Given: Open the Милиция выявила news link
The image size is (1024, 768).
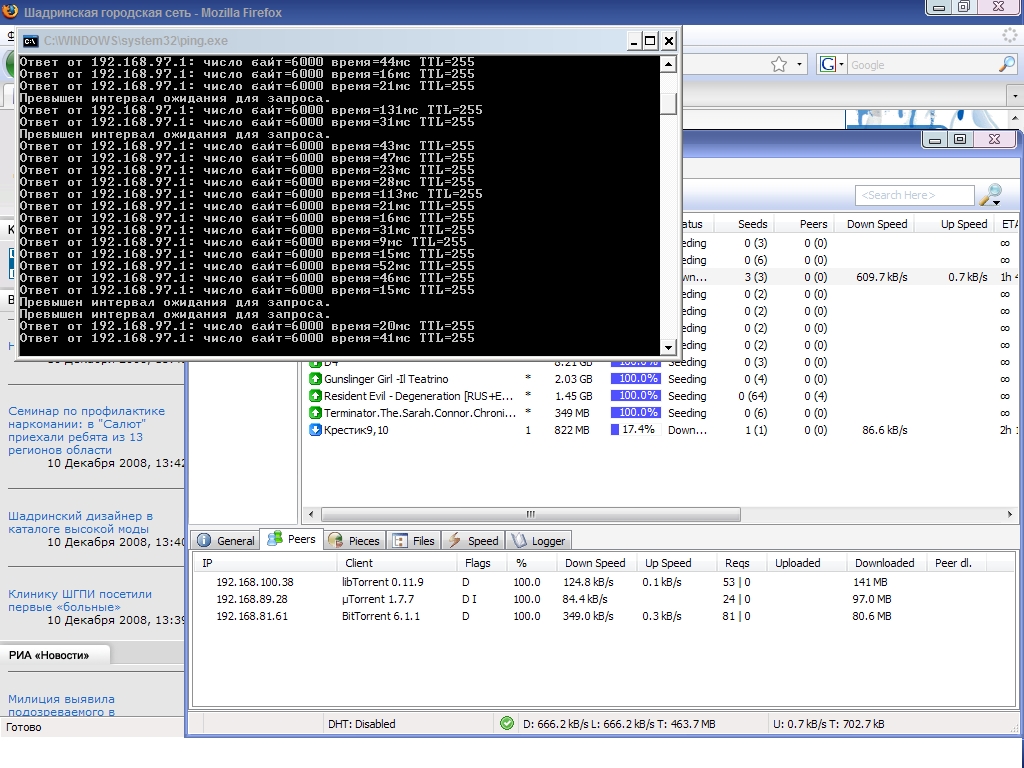Looking at the screenshot, I should tap(61, 705).
